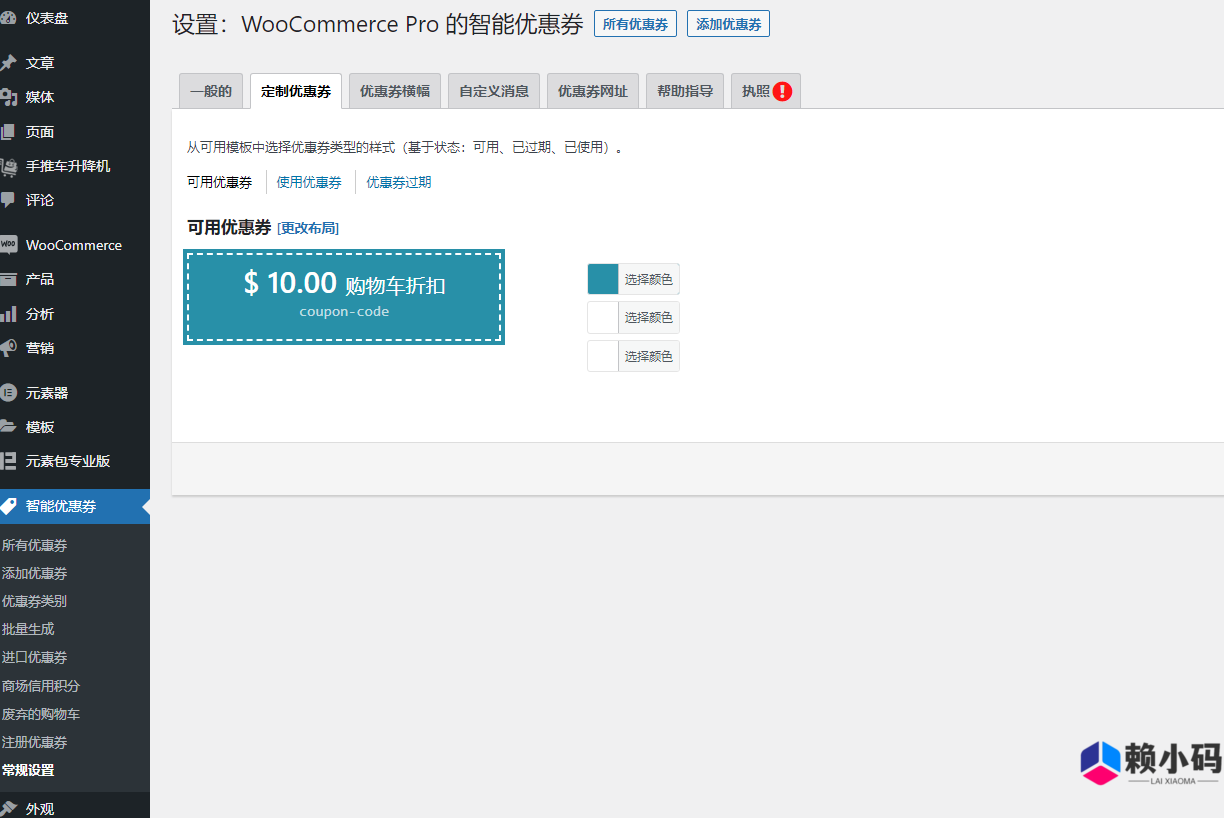
Task: Click the $10.00 coupon preview card
Action: [x=344, y=297]
